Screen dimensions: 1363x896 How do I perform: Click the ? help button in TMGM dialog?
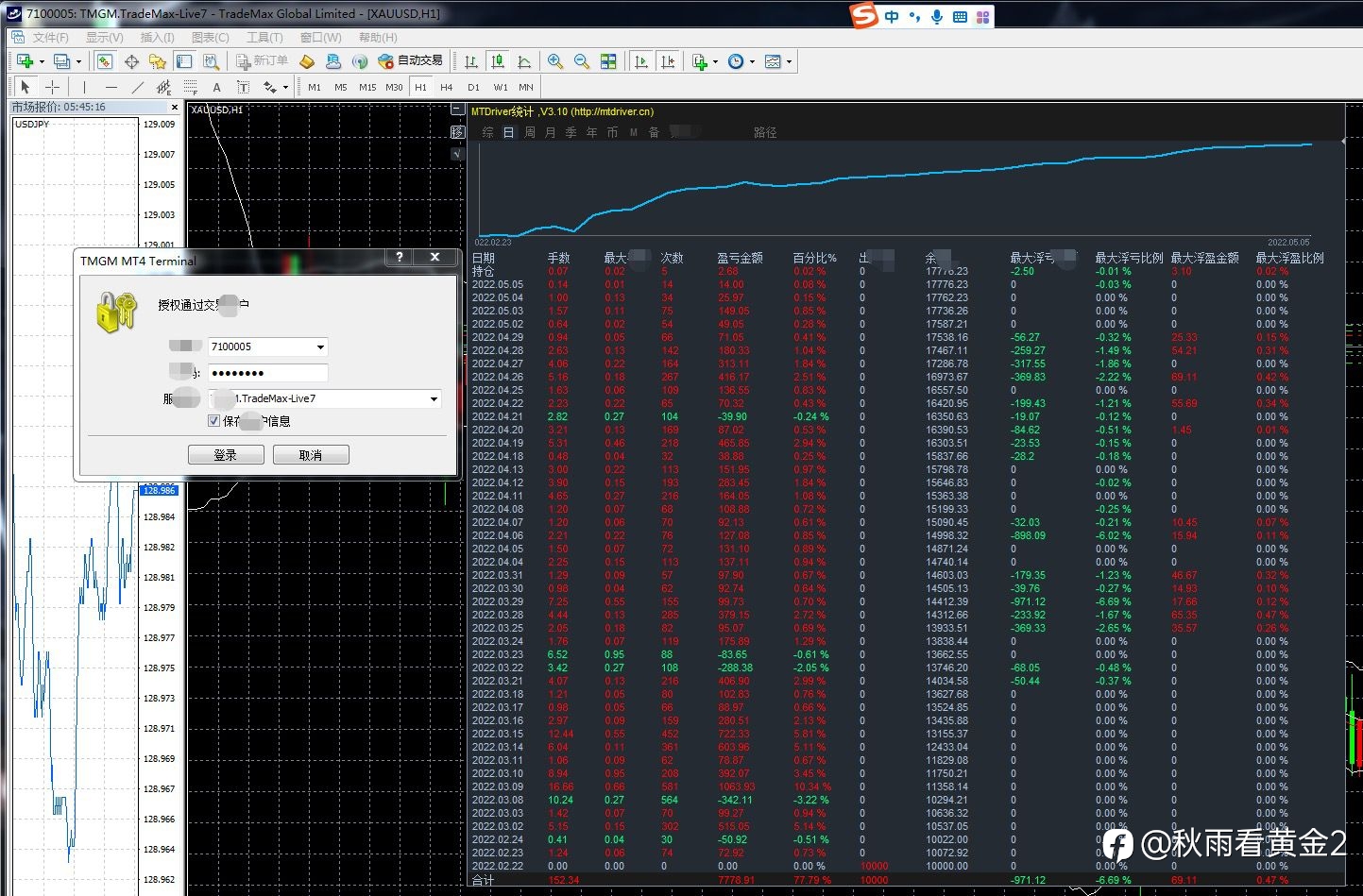(399, 257)
